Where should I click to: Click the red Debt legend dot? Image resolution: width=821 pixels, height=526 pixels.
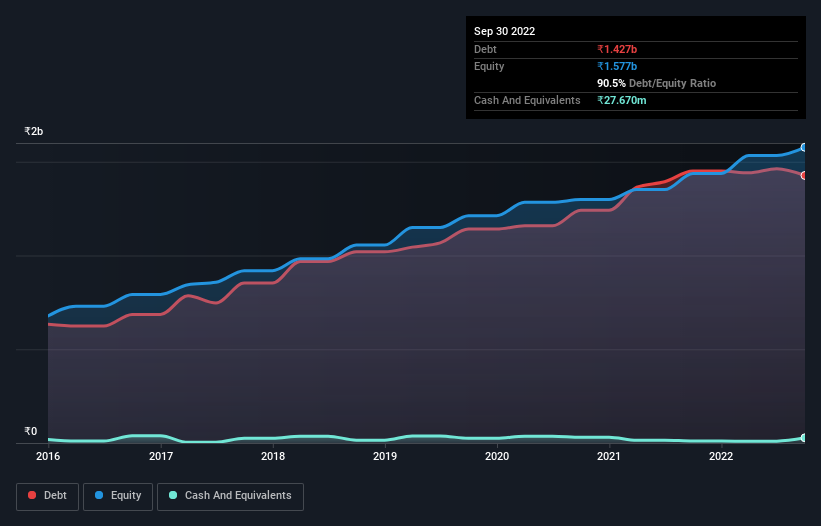(x=32, y=495)
